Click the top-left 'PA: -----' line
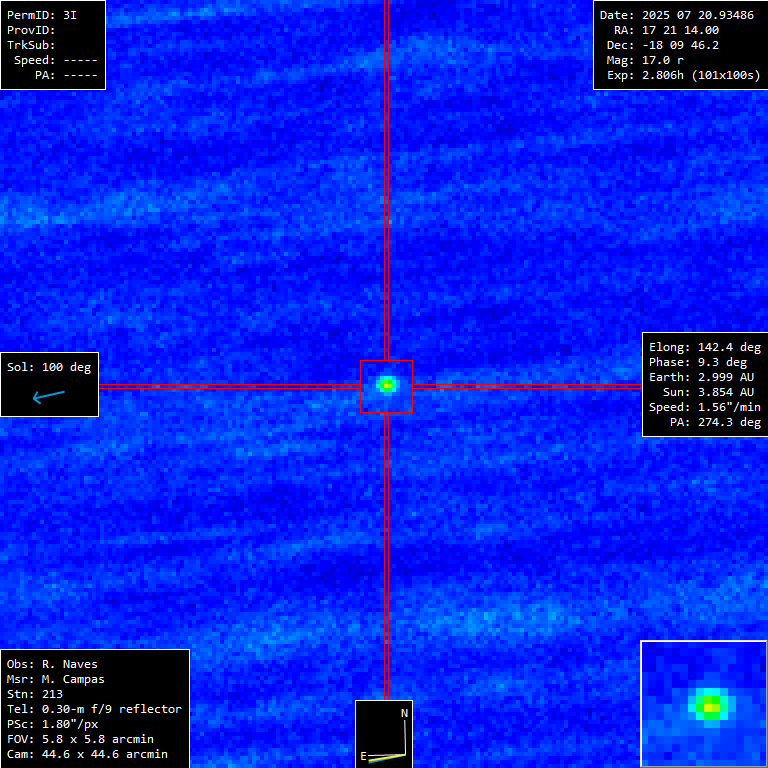Screen dimensions: 768x768 click(66, 75)
